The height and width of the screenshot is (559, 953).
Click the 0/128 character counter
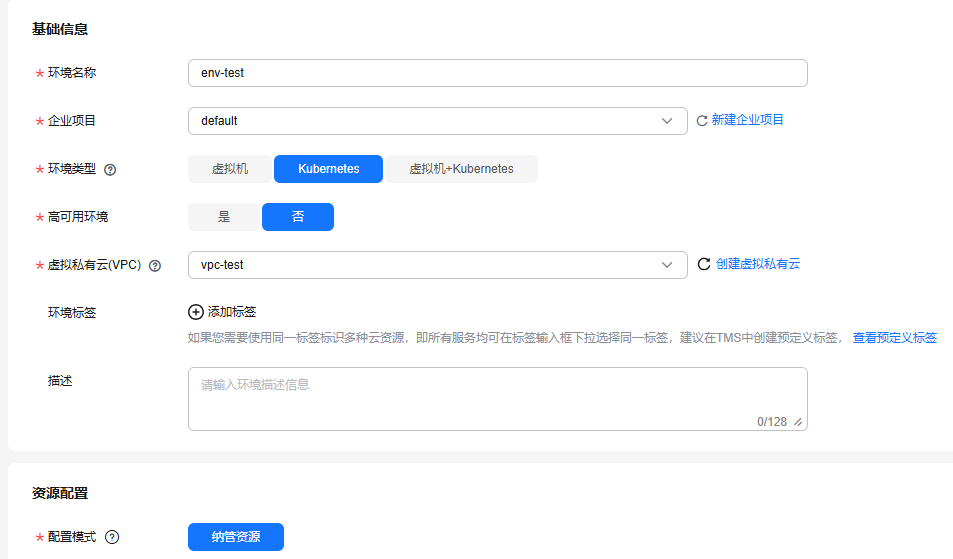772,422
